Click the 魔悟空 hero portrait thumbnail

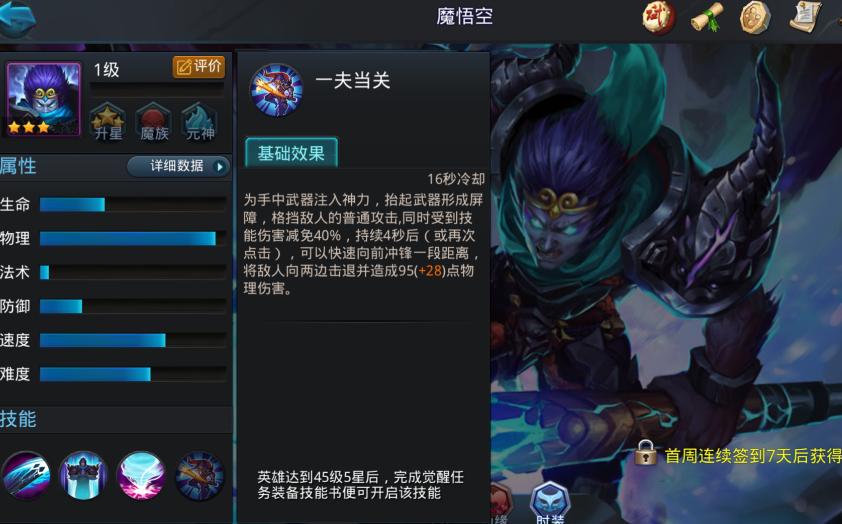43,99
